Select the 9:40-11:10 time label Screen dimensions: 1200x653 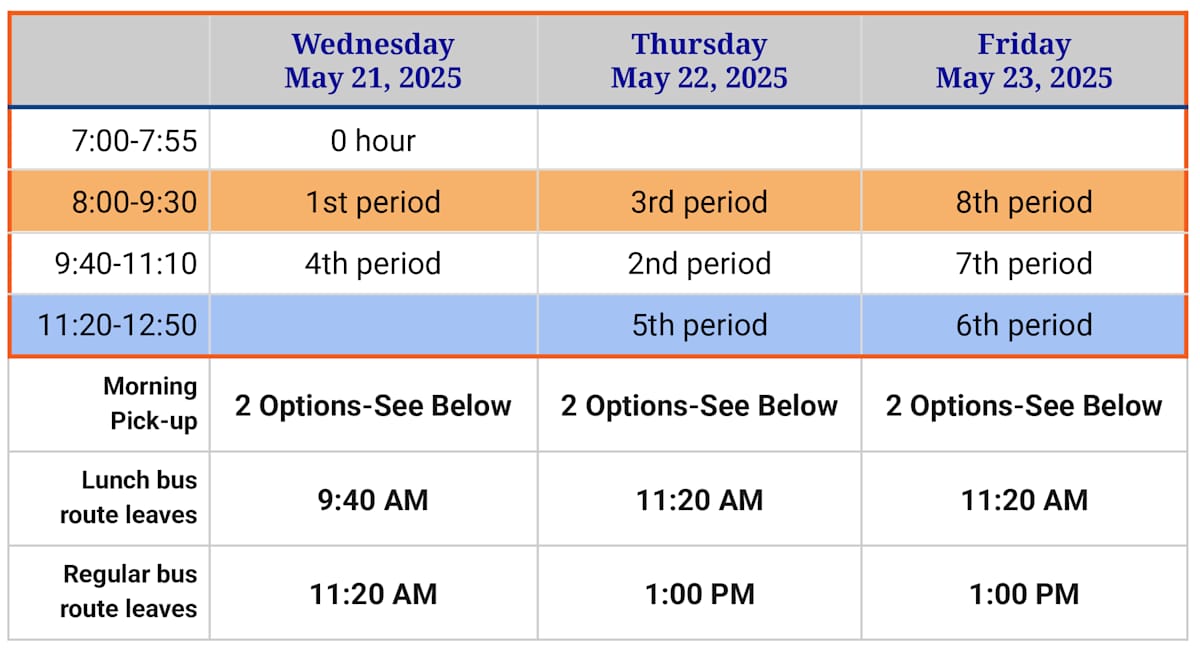tap(126, 264)
